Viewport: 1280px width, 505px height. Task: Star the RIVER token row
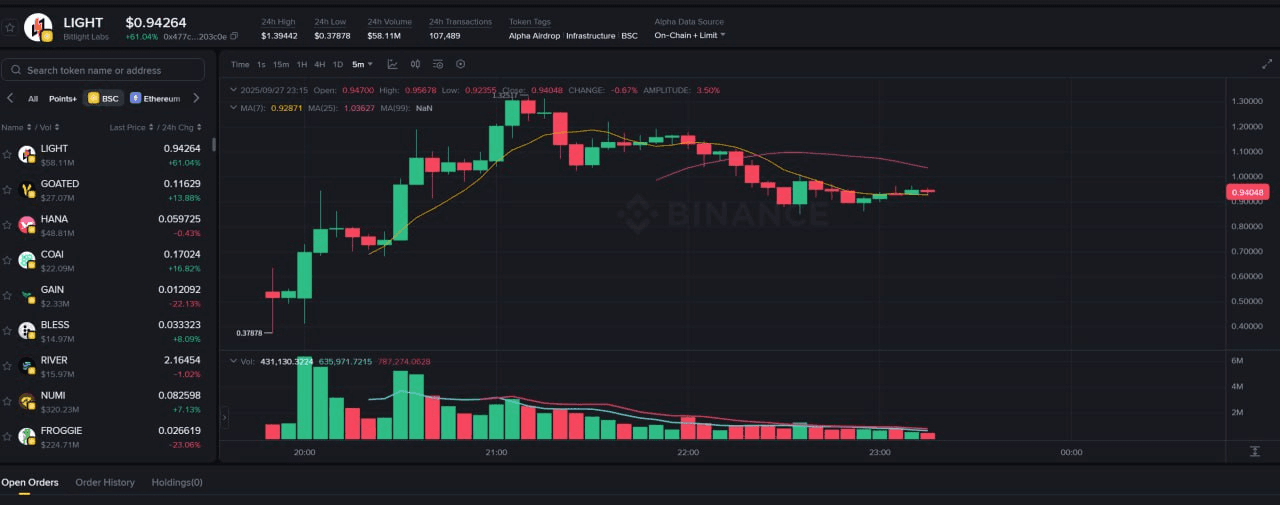(7, 366)
